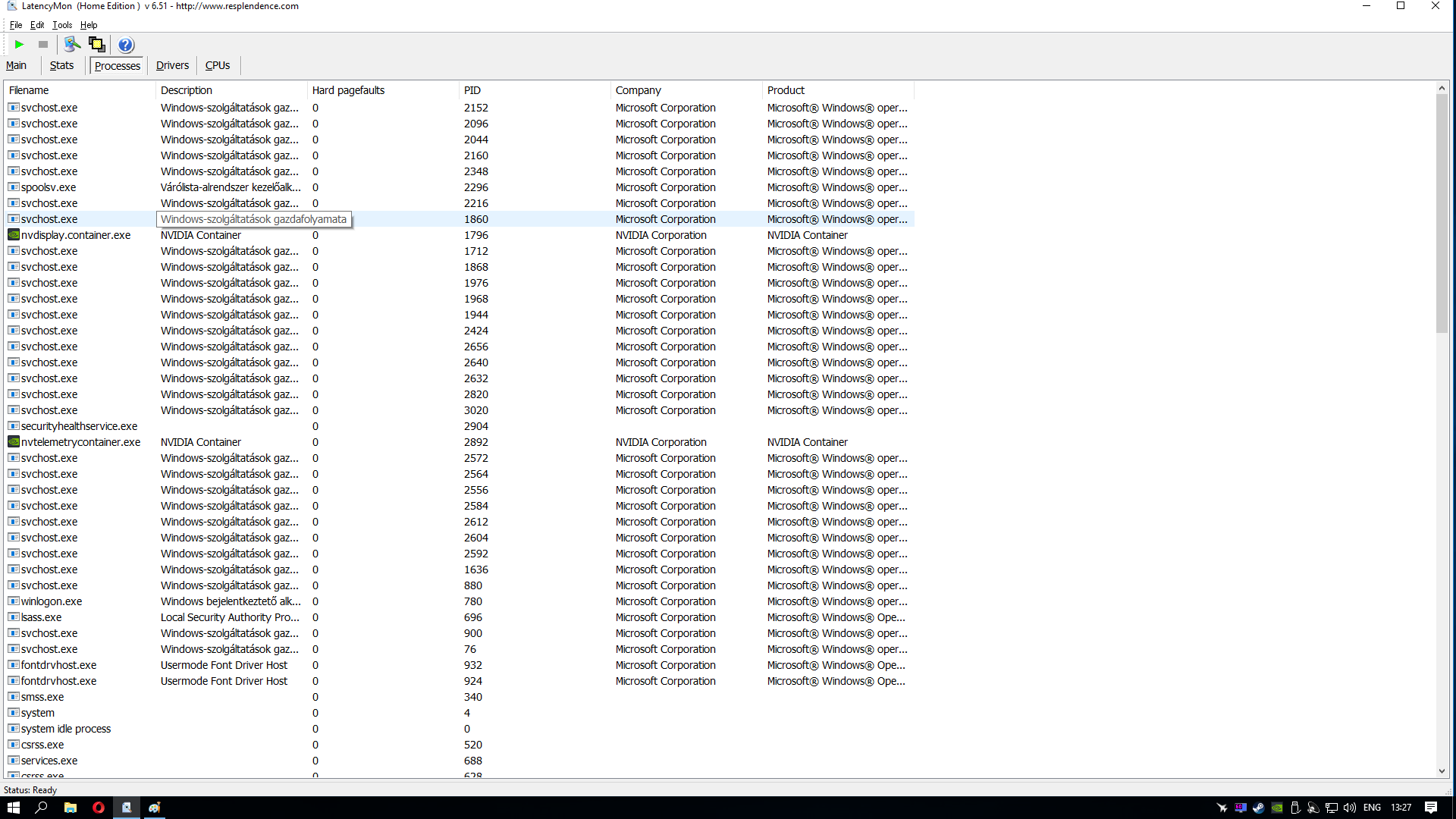Click the airplane mode tray icon
Image resolution: width=1456 pixels, height=819 pixels.
(x=1222, y=808)
